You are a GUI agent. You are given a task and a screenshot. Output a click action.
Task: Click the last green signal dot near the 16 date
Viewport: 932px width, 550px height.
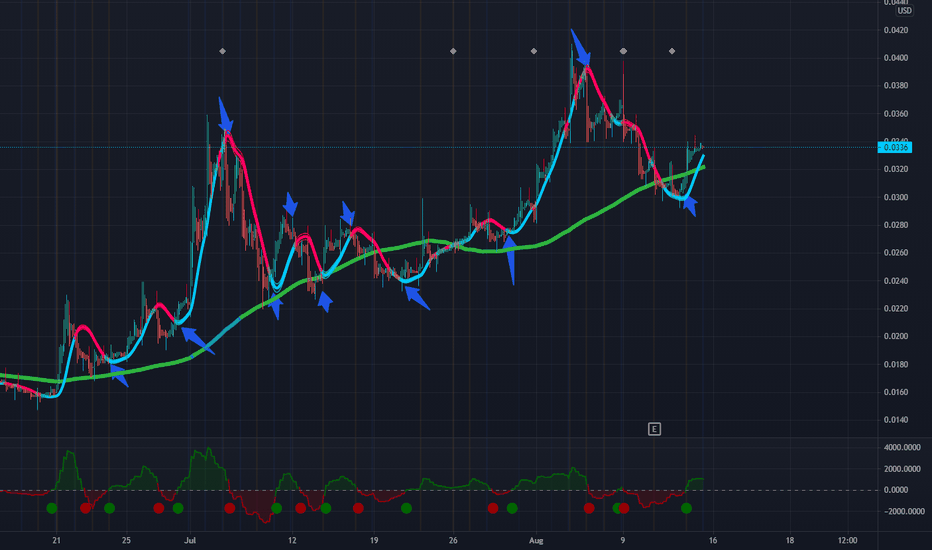(686, 508)
